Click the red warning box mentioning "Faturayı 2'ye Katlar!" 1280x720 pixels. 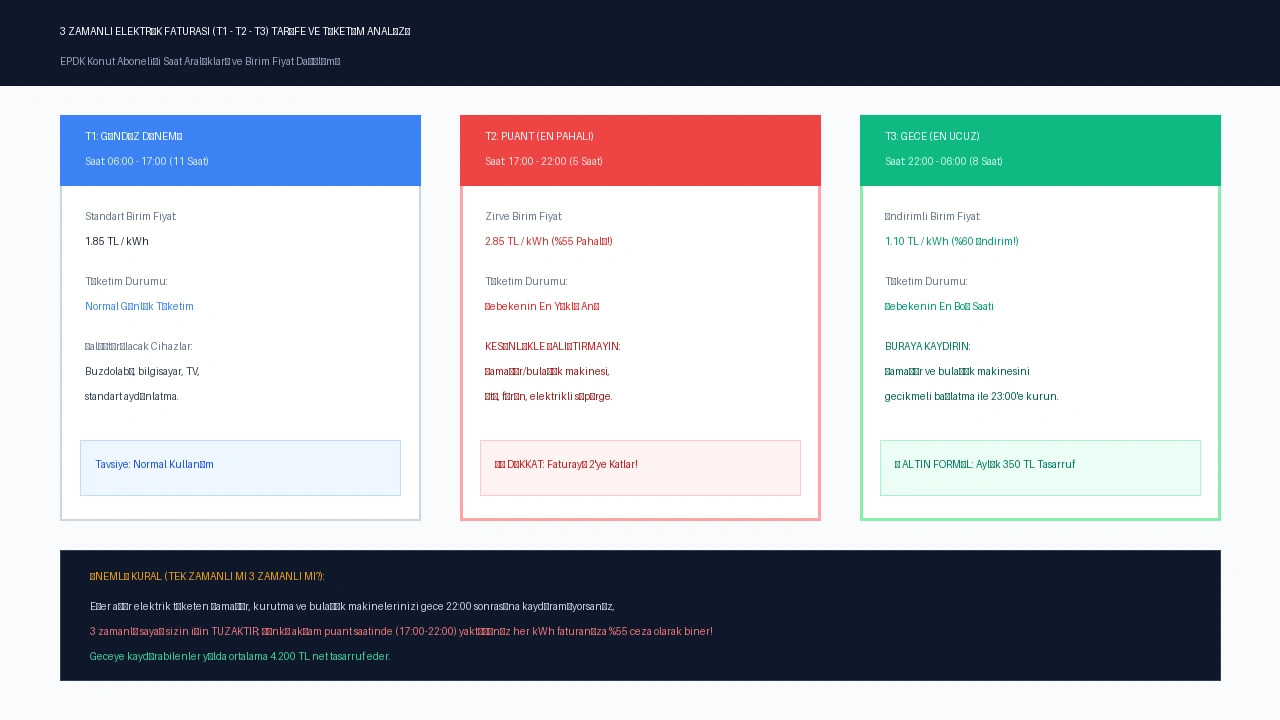click(640, 468)
